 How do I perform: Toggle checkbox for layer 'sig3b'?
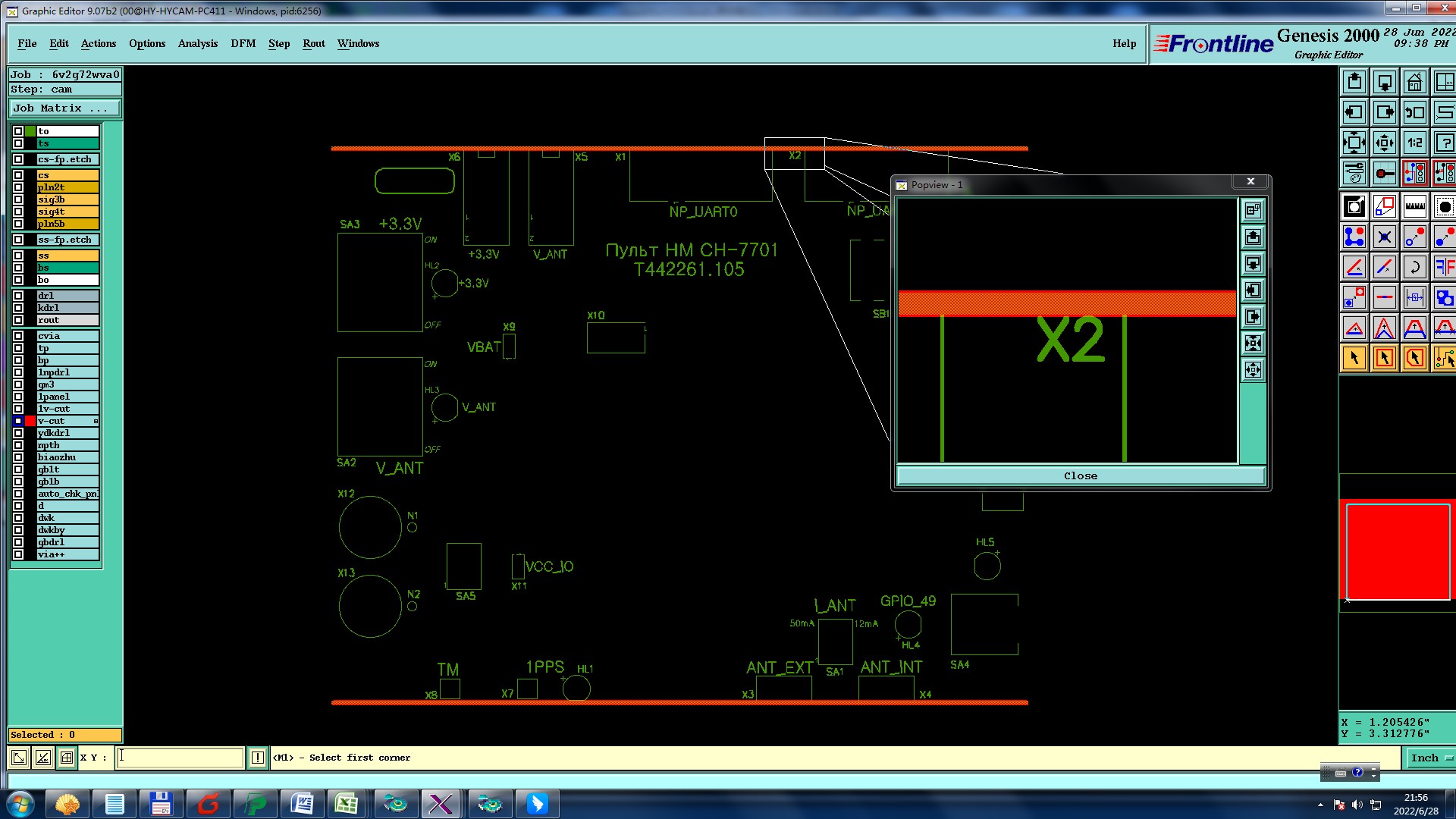pos(18,199)
